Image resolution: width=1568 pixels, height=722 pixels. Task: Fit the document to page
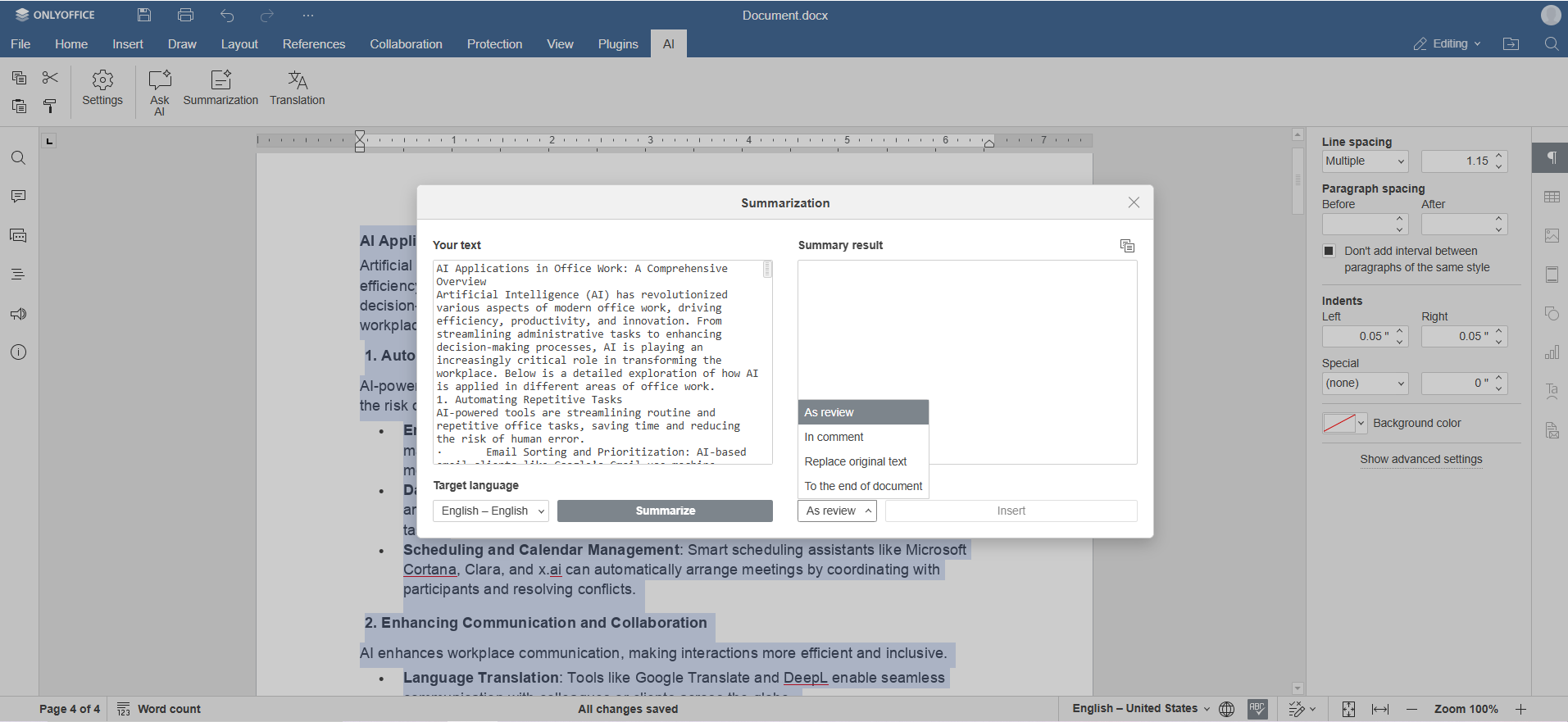1348,709
